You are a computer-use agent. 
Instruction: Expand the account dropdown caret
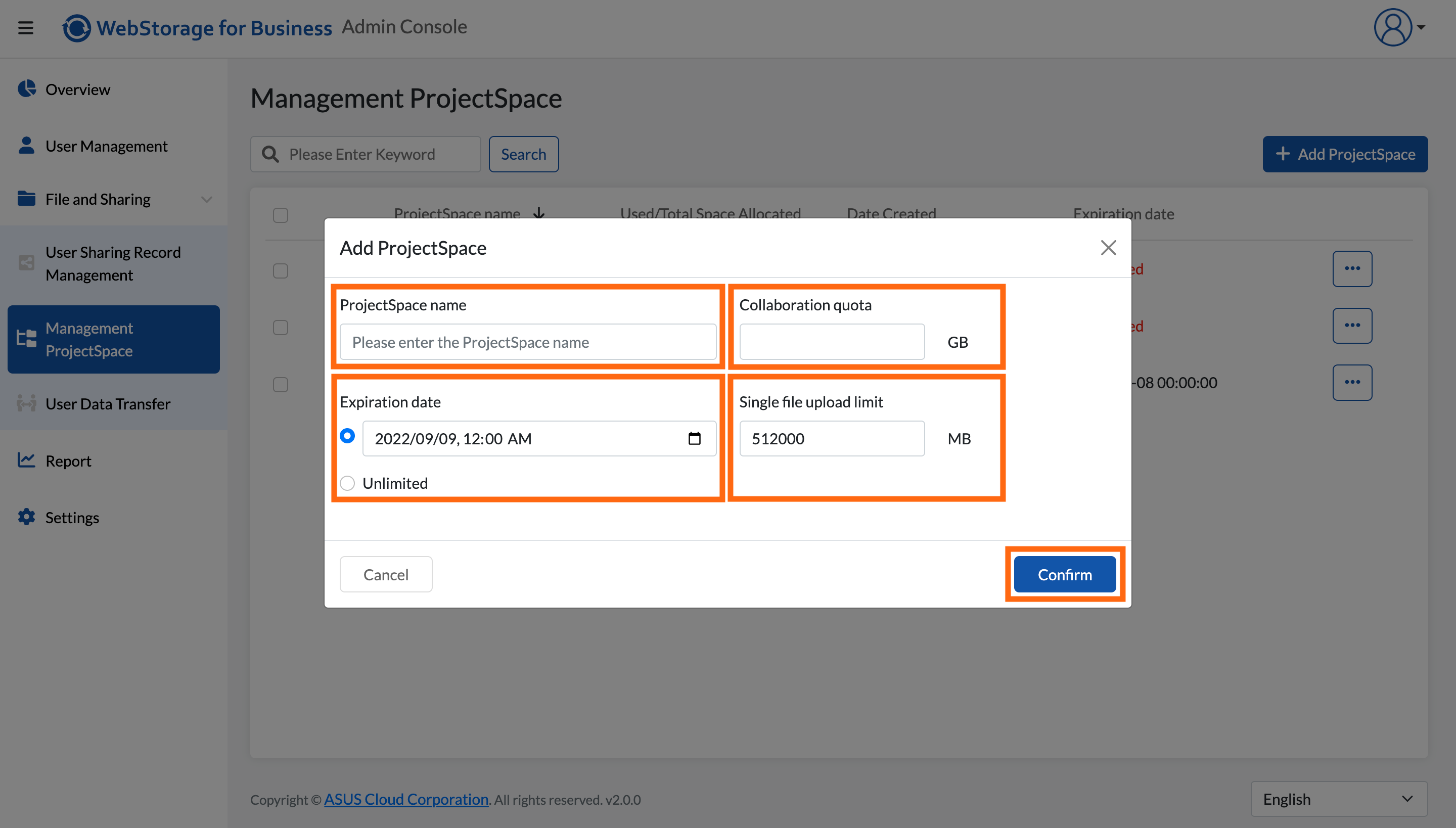(x=1421, y=27)
